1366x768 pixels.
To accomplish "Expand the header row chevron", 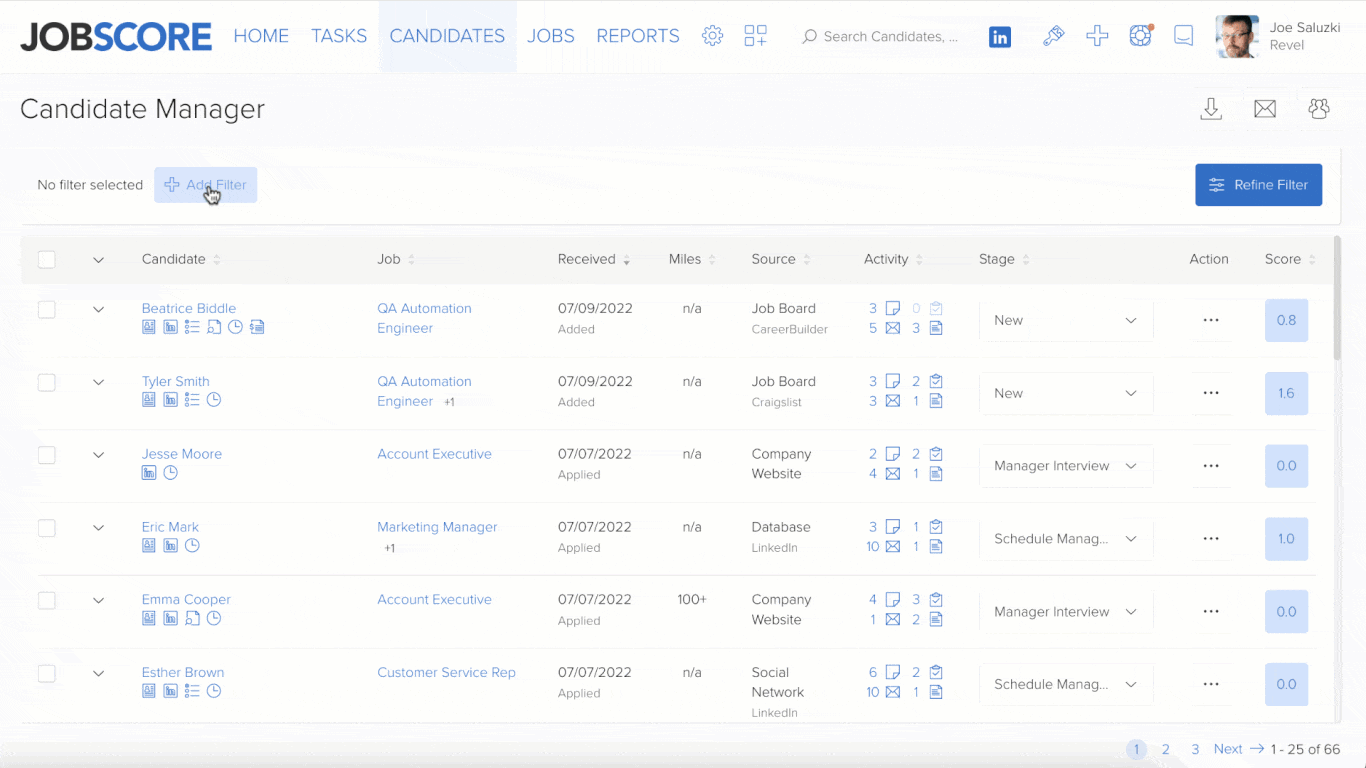I will click(x=98, y=260).
